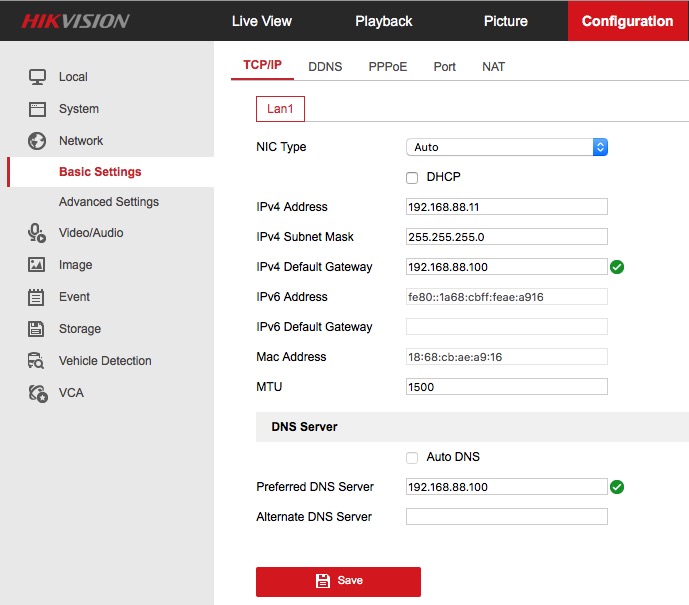Click the Event notepad icon
Screen dimensions: 689x605
[x=37, y=297]
